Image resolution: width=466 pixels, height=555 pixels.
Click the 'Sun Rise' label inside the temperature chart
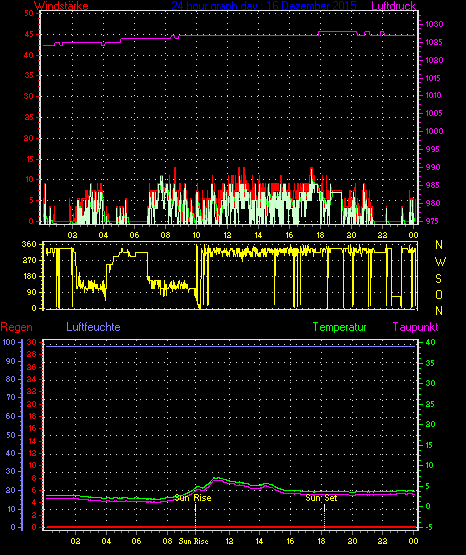coord(193,498)
